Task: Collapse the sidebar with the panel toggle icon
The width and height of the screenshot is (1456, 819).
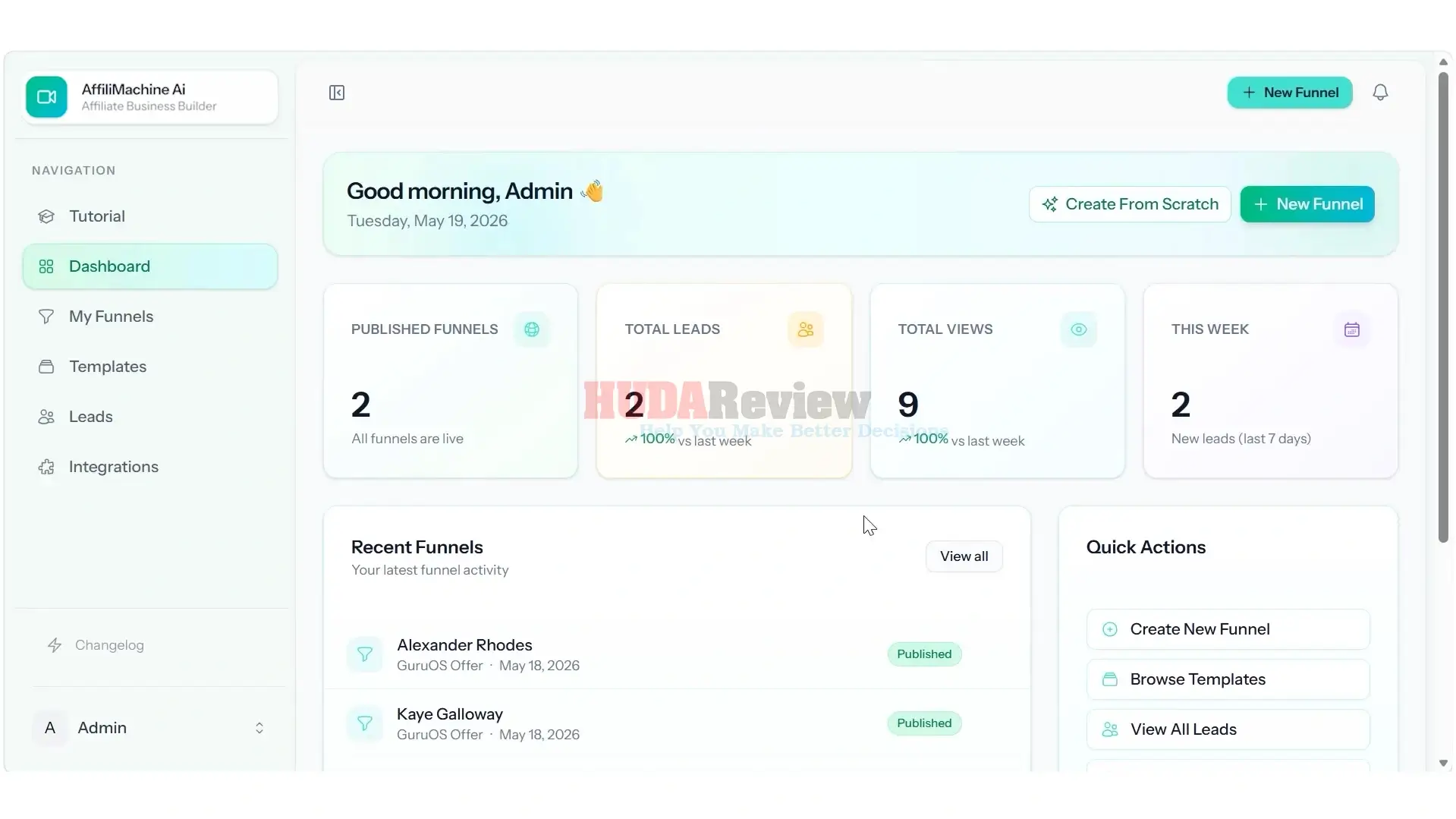Action: click(x=337, y=93)
